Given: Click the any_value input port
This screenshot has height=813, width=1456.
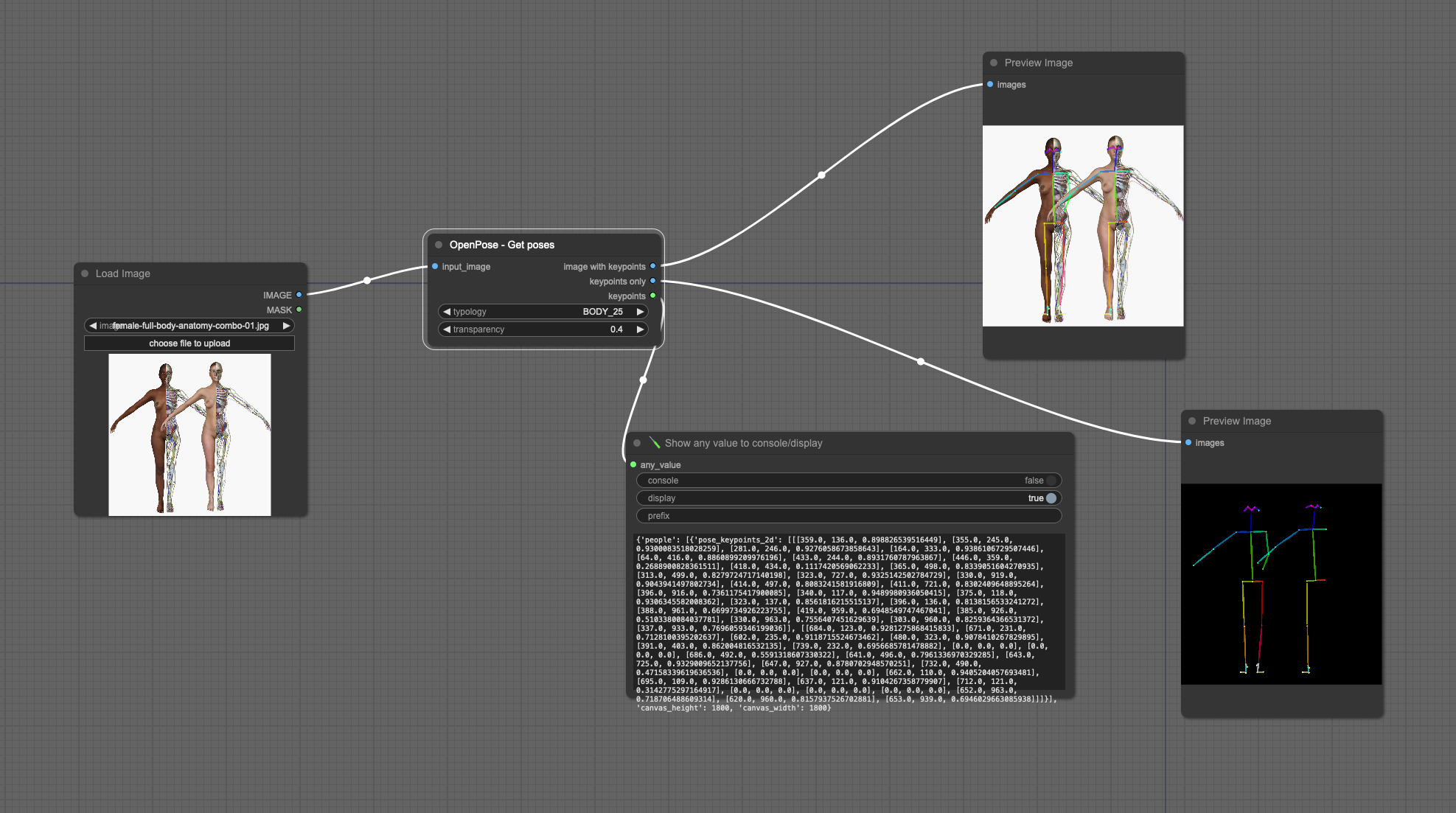Looking at the screenshot, I should click(x=633, y=464).
